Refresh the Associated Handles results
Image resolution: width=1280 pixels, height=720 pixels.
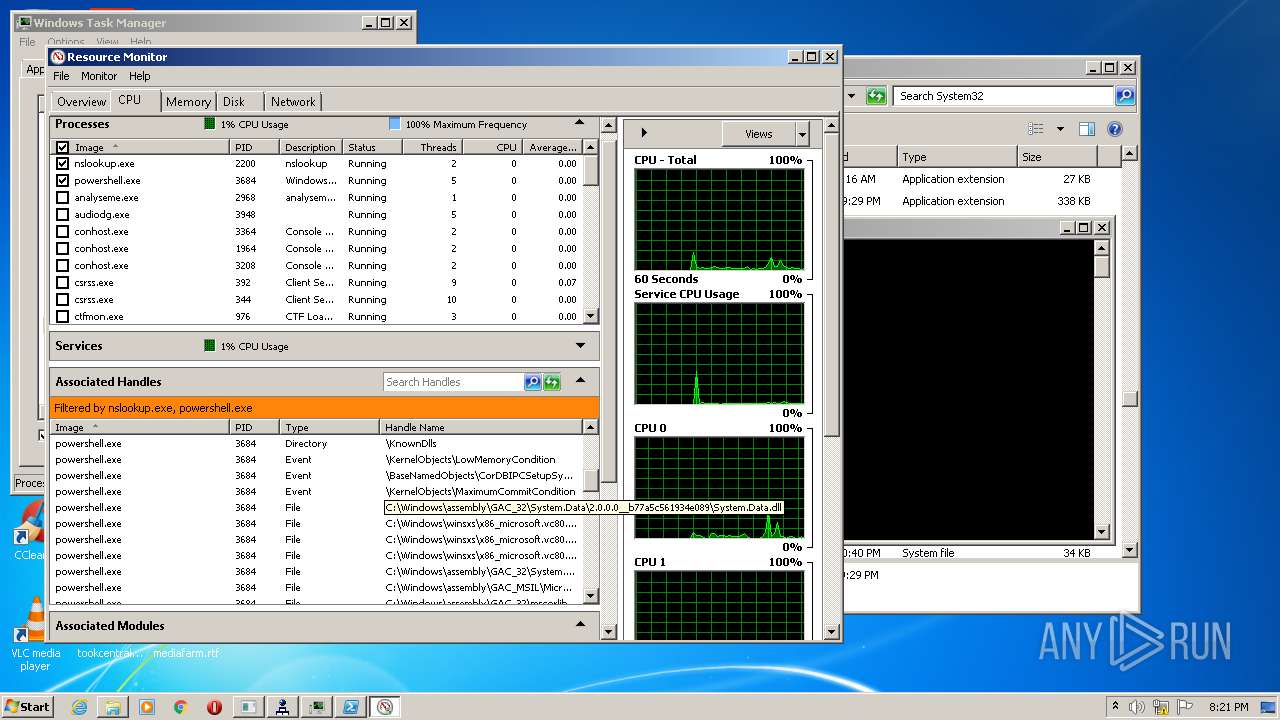coord(552,382)
